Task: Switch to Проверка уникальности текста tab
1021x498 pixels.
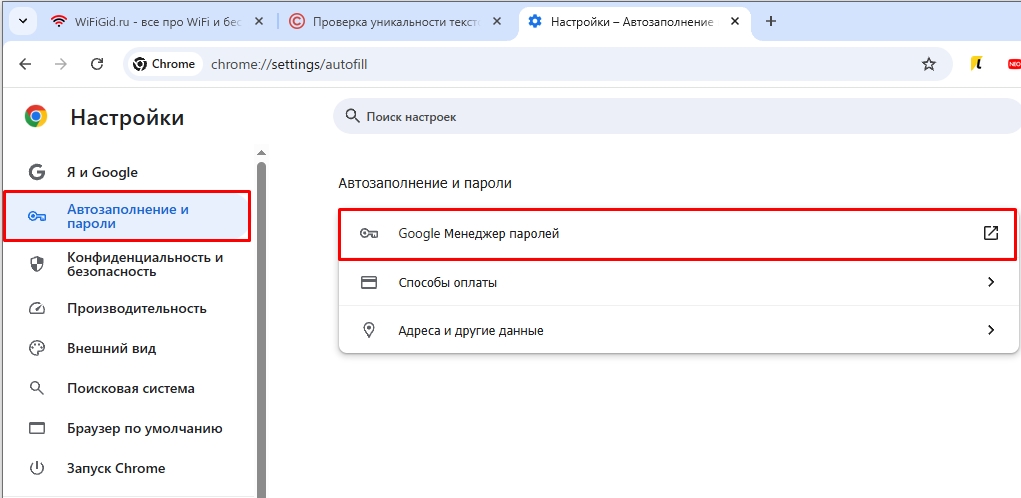Action: [397, 21]
